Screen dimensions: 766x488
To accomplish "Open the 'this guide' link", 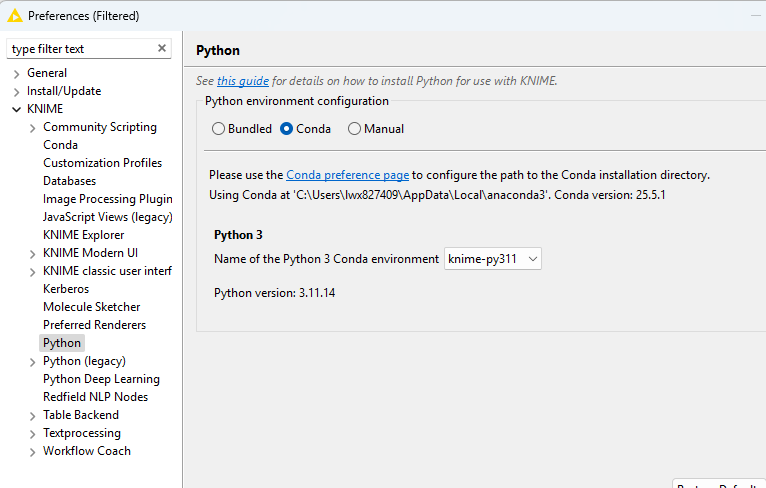I will click(243, 81).
